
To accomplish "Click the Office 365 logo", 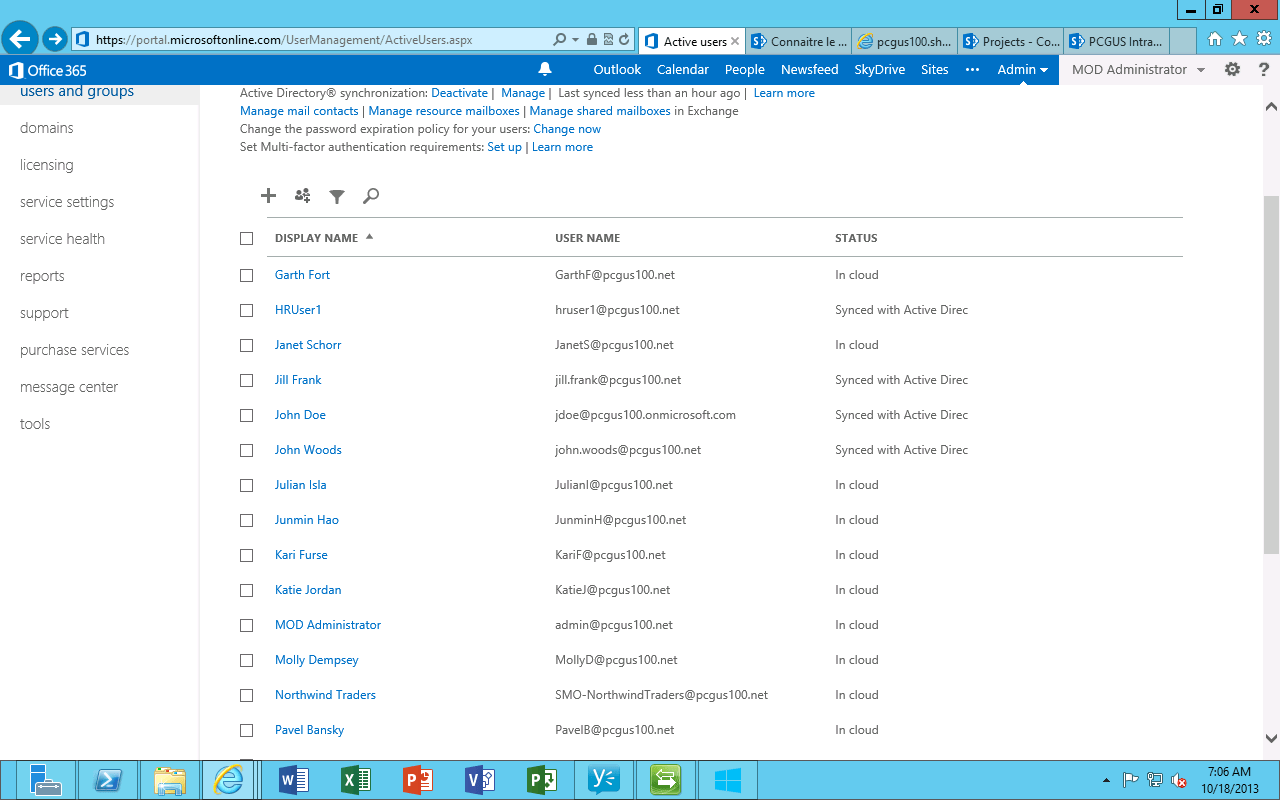I will coord(47,70).
